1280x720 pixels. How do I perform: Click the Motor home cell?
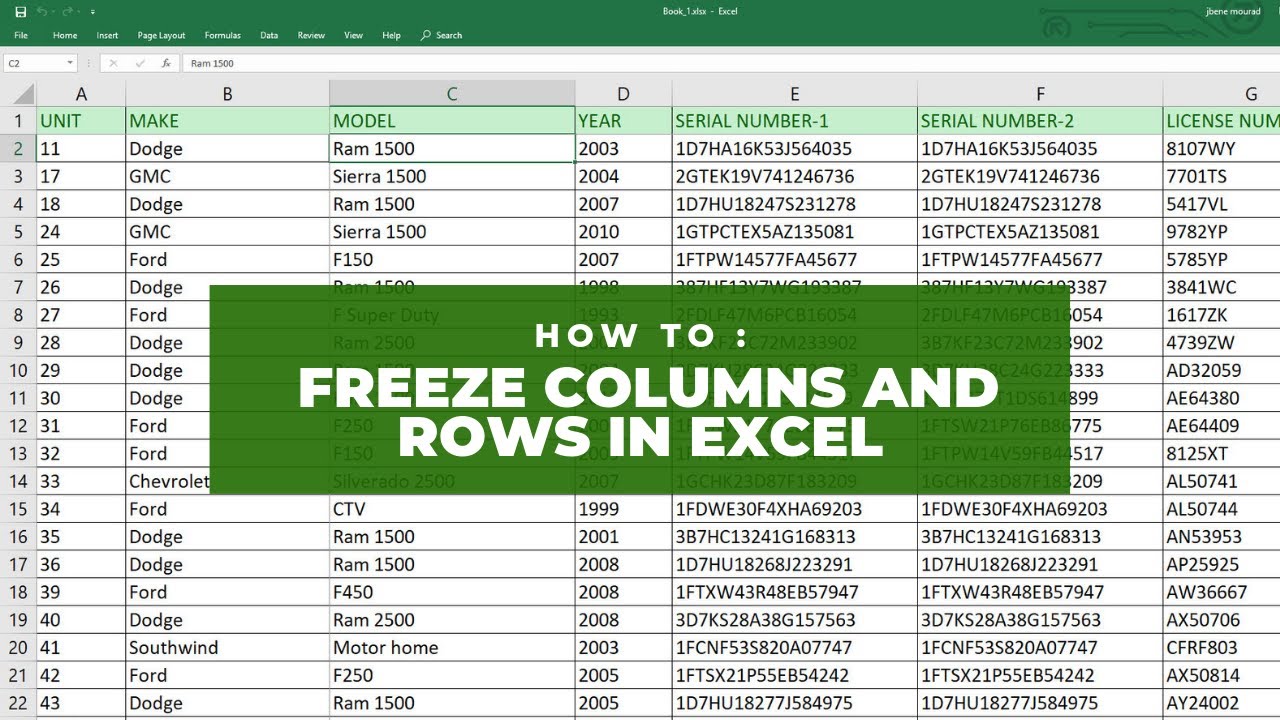[x=452, y=647]
